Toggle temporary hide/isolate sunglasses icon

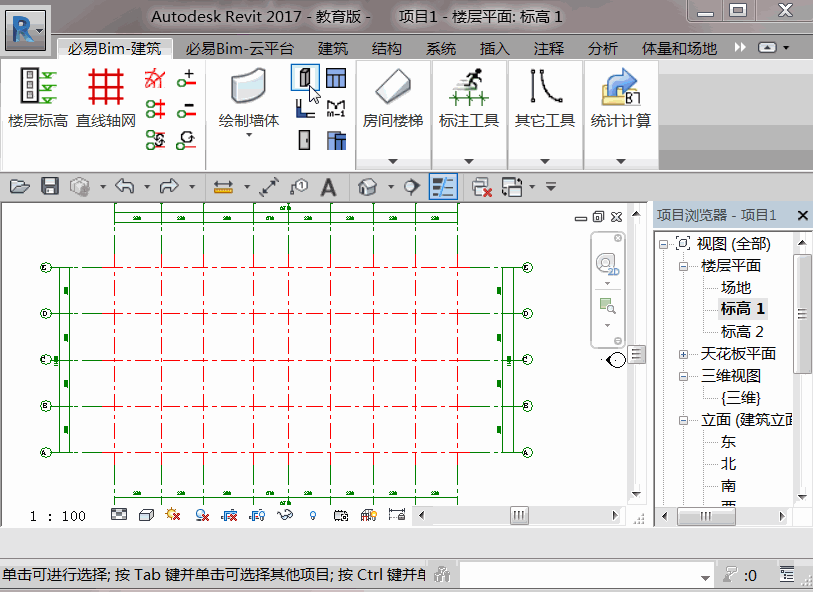point(285,515)
